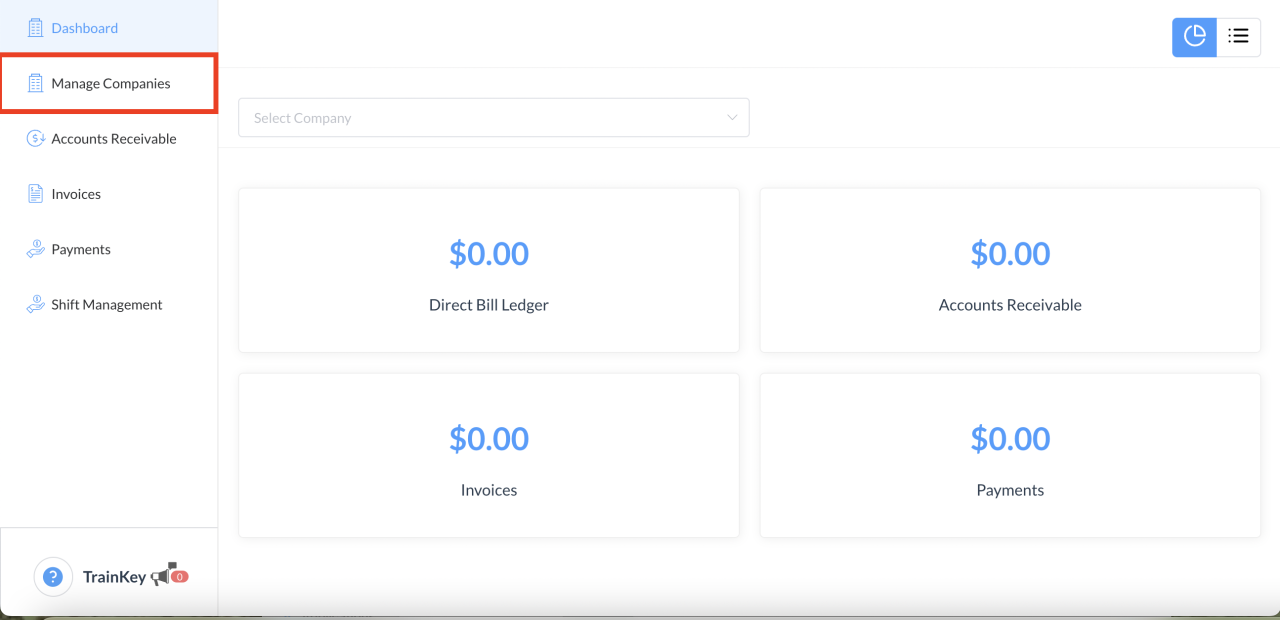
Task: Switch to chart view toggle
Action: pyautogui.click(x=1194, y=37)
